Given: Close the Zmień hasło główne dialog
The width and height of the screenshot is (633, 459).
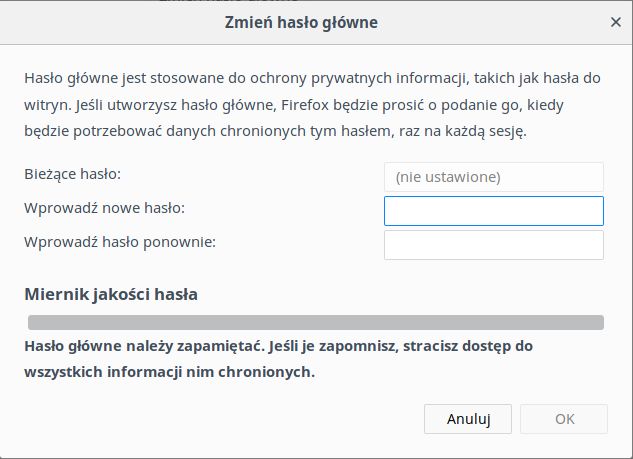Looking at the screenshot, I should [x=615, y=21].
